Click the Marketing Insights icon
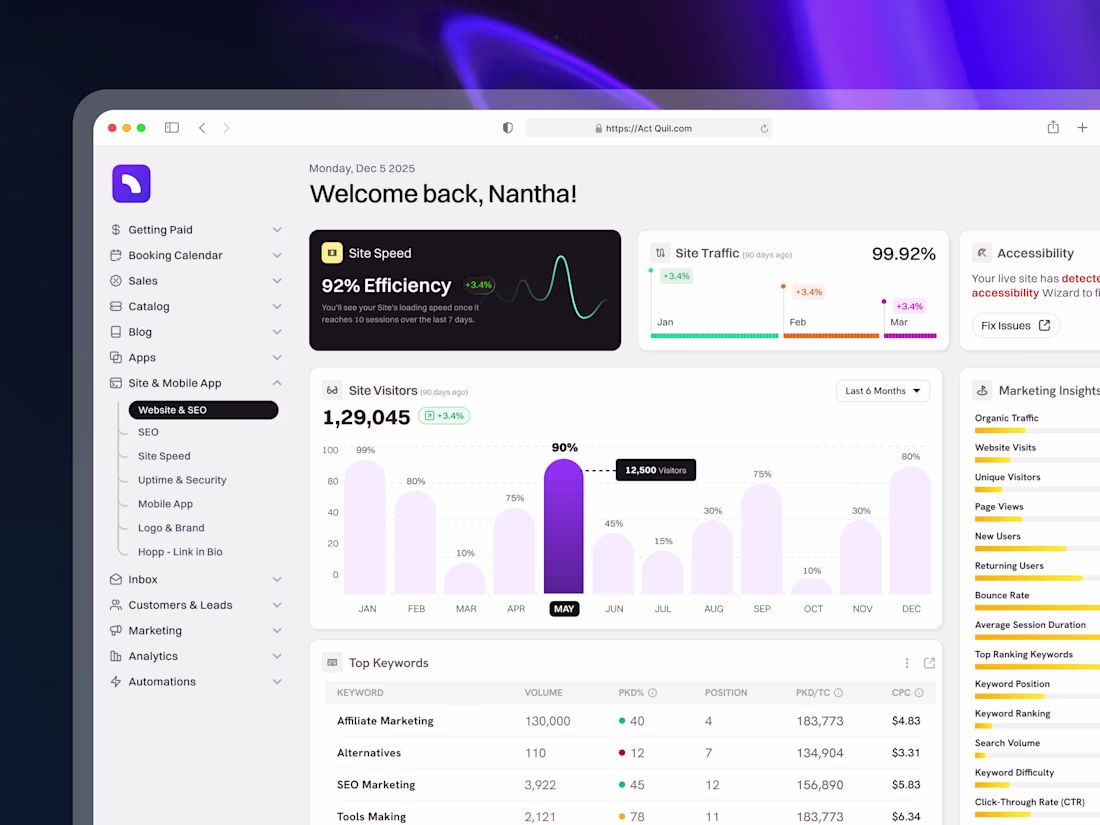Image resolution: width=1100 pixels, height=825 pixels. coord(982,390)
